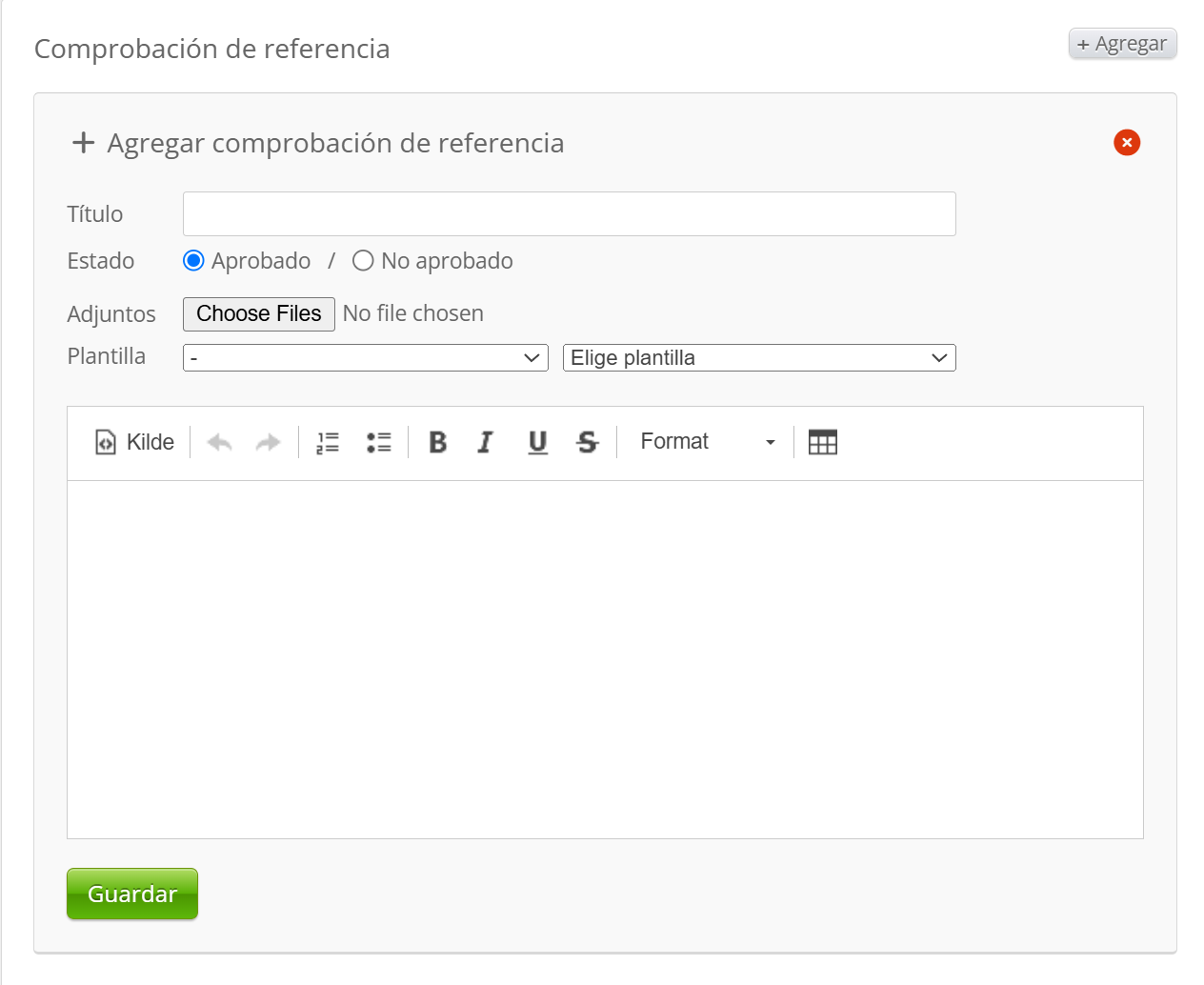Screen dimensions: 1204x985
Task: Insert a numbered list
Action: point(328,442)
